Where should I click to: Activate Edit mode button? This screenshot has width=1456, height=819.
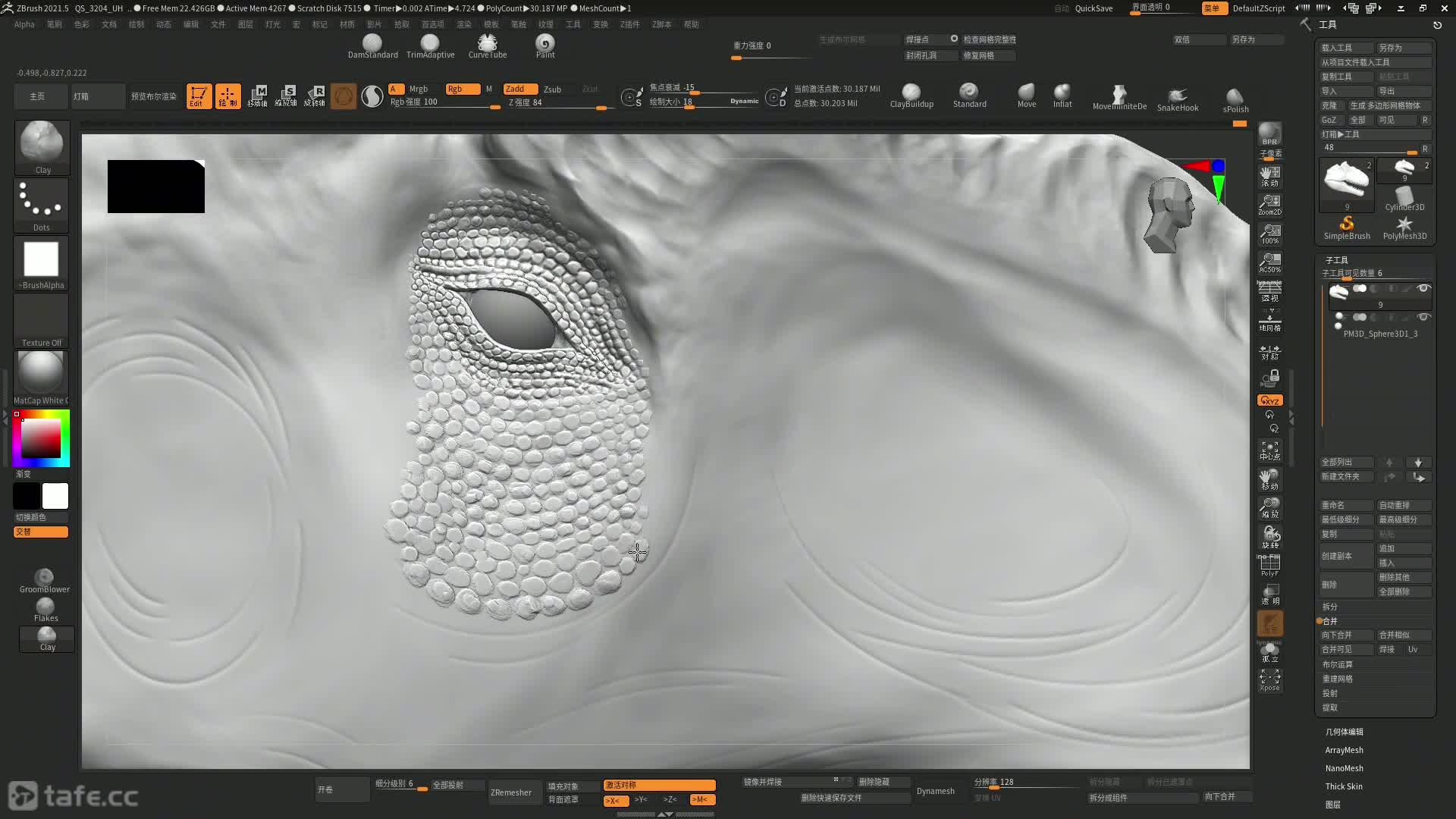tap(199, 96)
